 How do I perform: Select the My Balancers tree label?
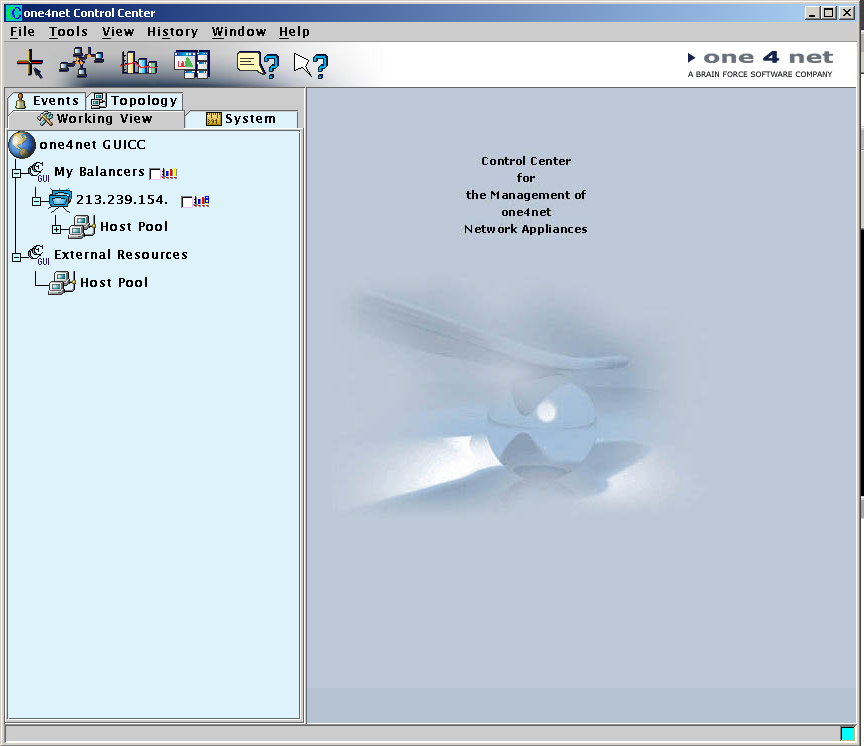tap(99, 172)
